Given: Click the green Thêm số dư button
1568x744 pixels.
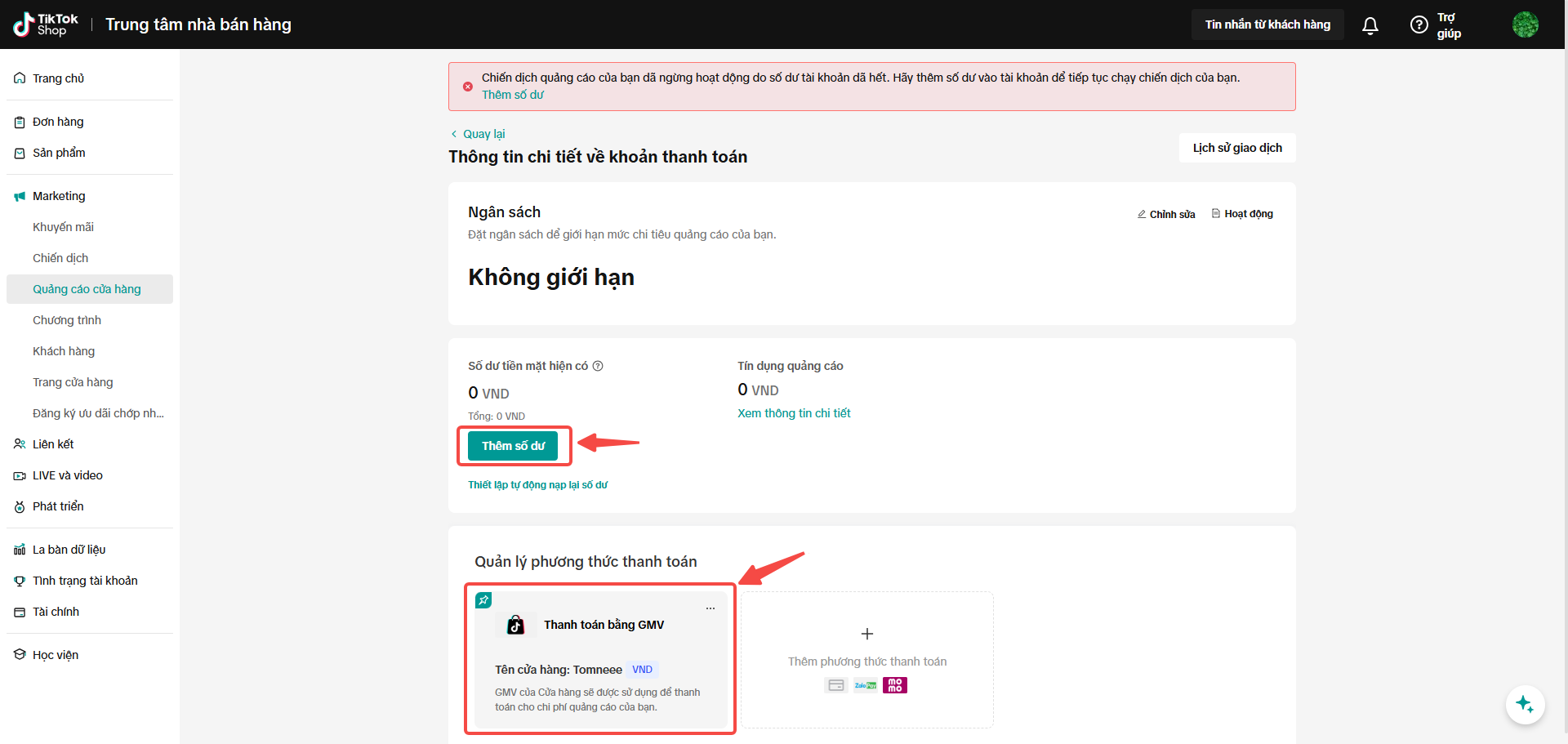Looking at the screenshot, I should (513, 446).
